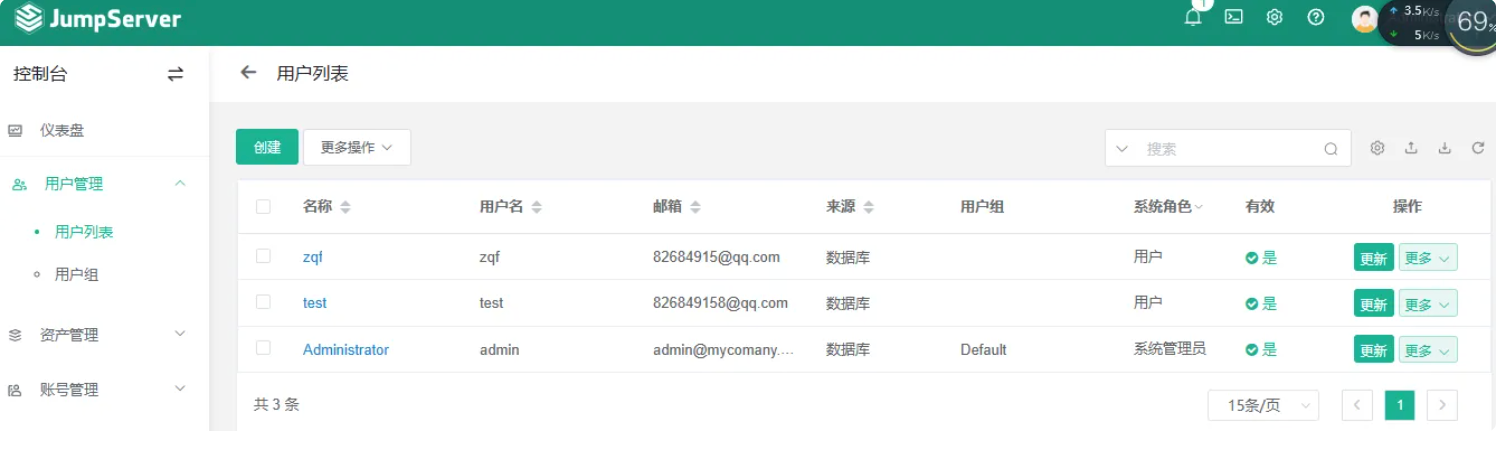Image resolution: width=1500 pixels, height=460 pixels.
Task: Open the 15条/页 page size dropdown
Action: pos(1263,405)
